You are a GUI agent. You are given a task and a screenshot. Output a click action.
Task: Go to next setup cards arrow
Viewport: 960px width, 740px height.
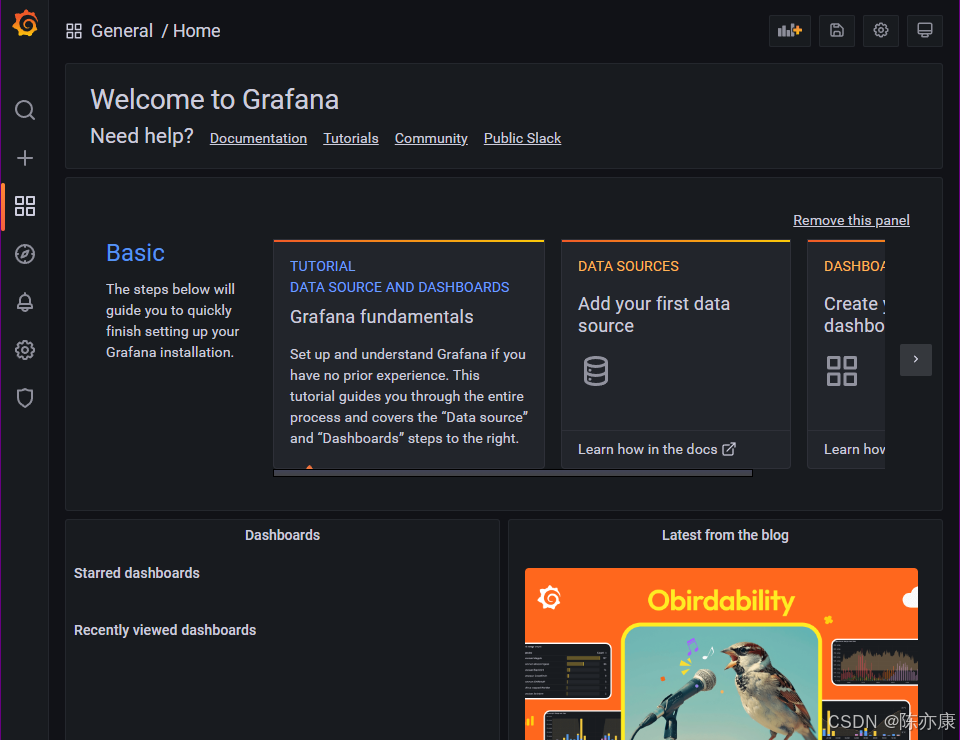916,359
